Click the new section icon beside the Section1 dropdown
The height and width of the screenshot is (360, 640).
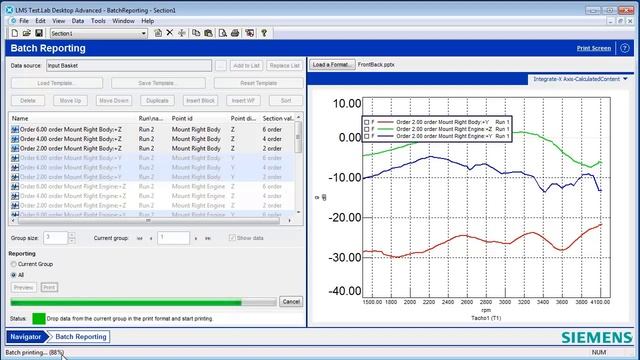[158, 33]
